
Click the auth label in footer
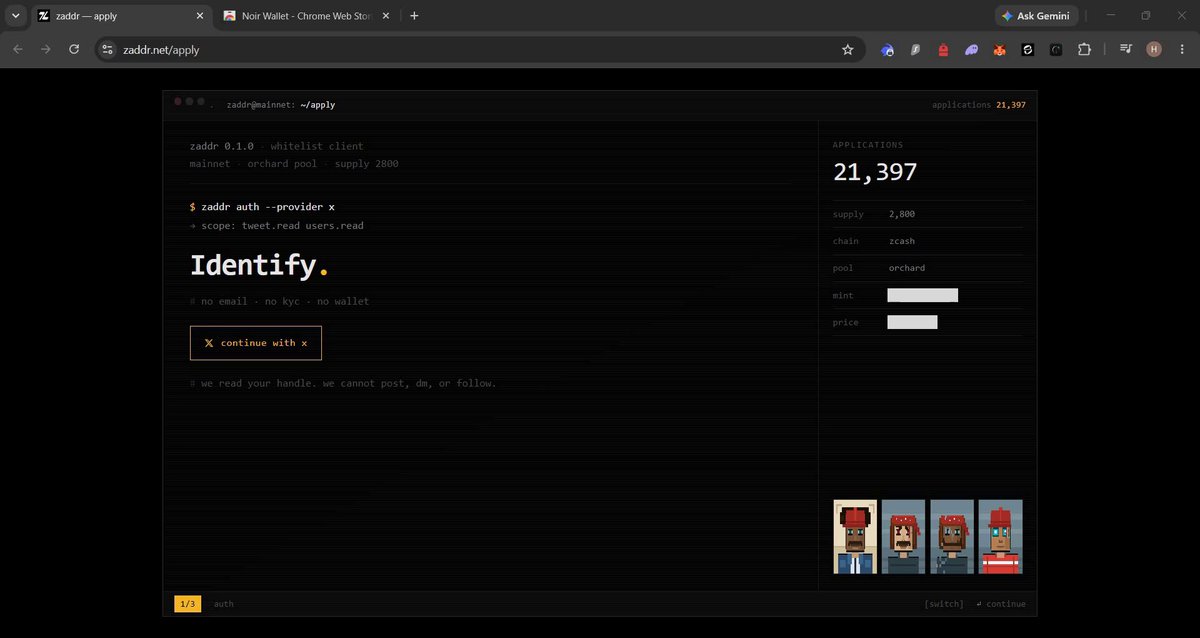(x=224, y=604)
